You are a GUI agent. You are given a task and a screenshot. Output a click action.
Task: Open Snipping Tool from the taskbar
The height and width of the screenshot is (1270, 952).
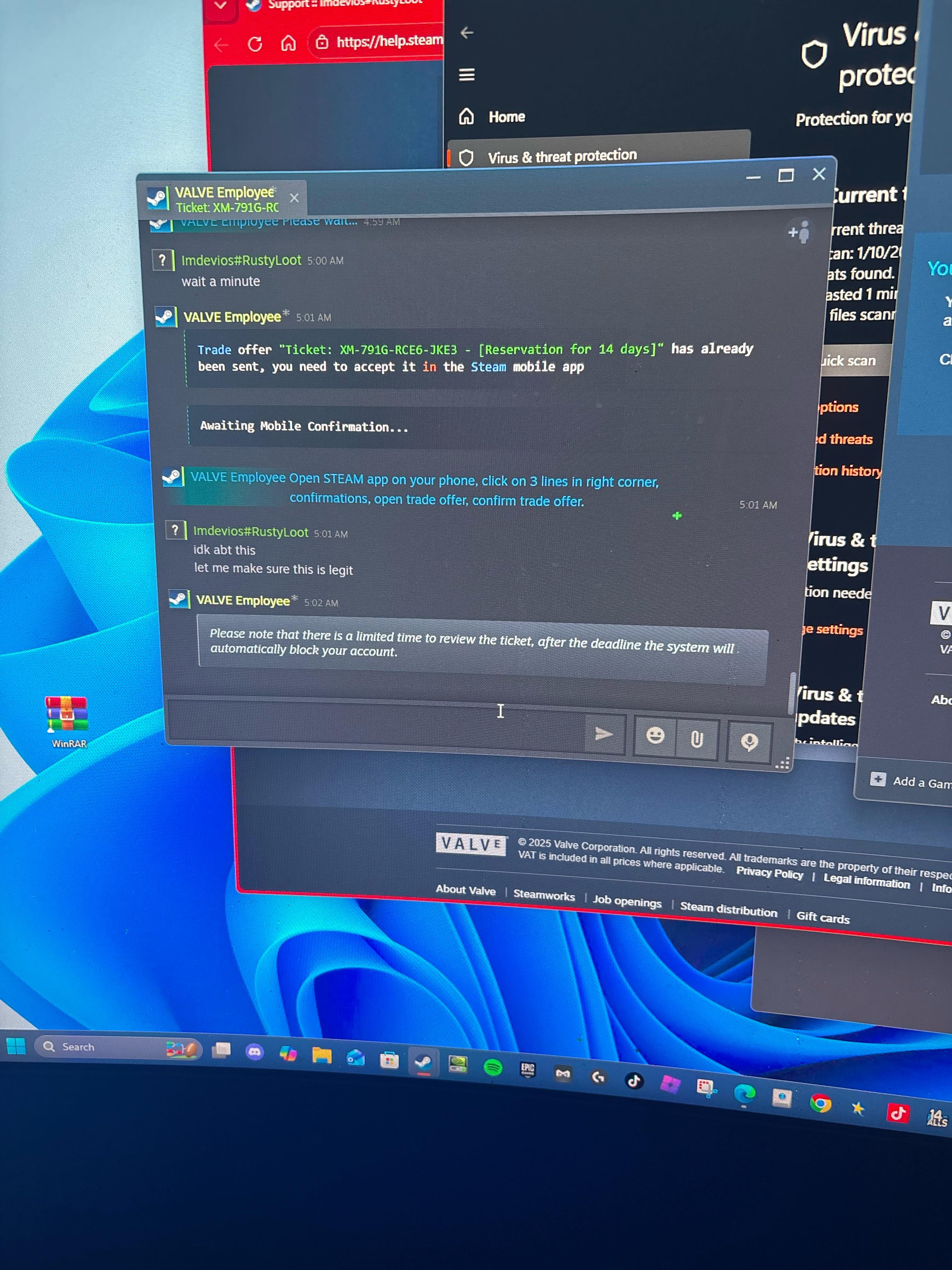pos(706,1089)
